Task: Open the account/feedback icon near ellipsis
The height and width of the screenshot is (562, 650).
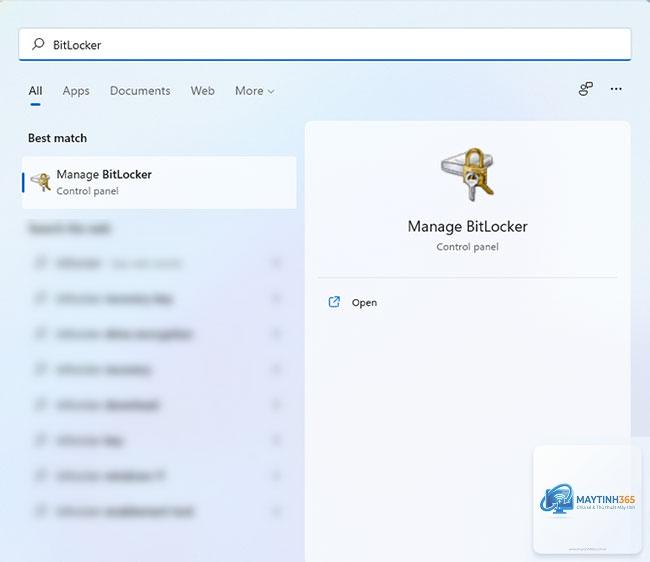Action: 586,89
